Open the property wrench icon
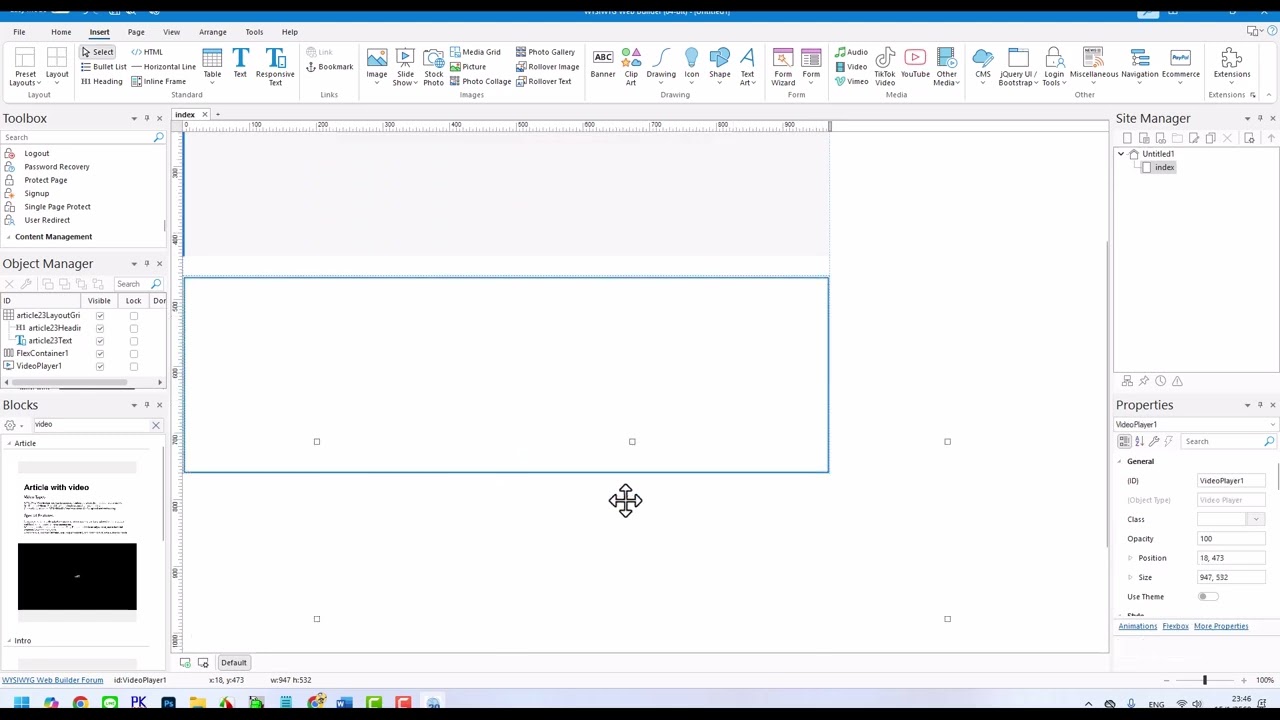This screenshot has height=720, width=1280. pyautogui.click(x=1154, y=441)
